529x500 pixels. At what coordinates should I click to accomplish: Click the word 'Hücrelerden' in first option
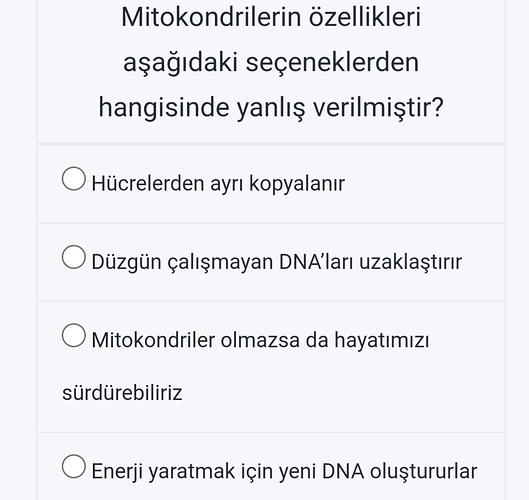pyautogui.click(x=148, y=184)
